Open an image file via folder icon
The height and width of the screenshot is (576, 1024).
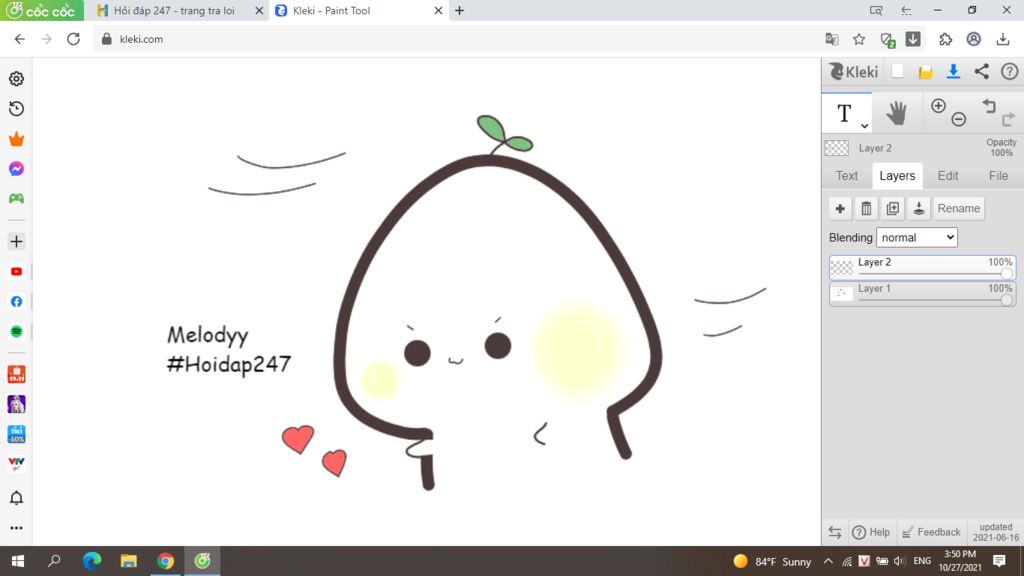tap(925, 72)
